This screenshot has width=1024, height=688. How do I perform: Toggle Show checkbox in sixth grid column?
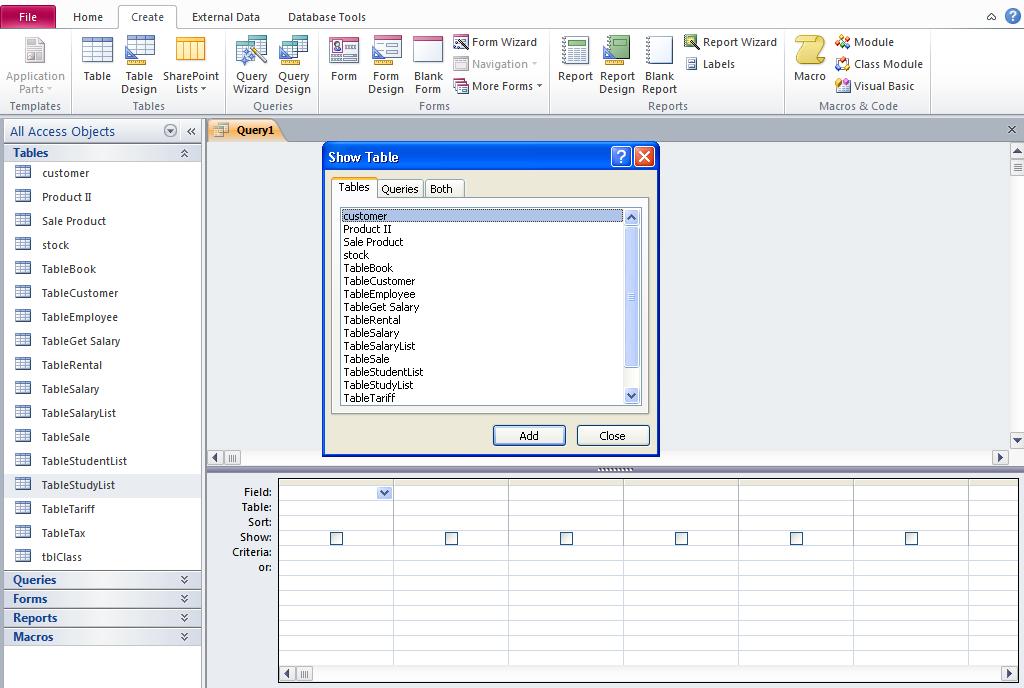(911, 539)
